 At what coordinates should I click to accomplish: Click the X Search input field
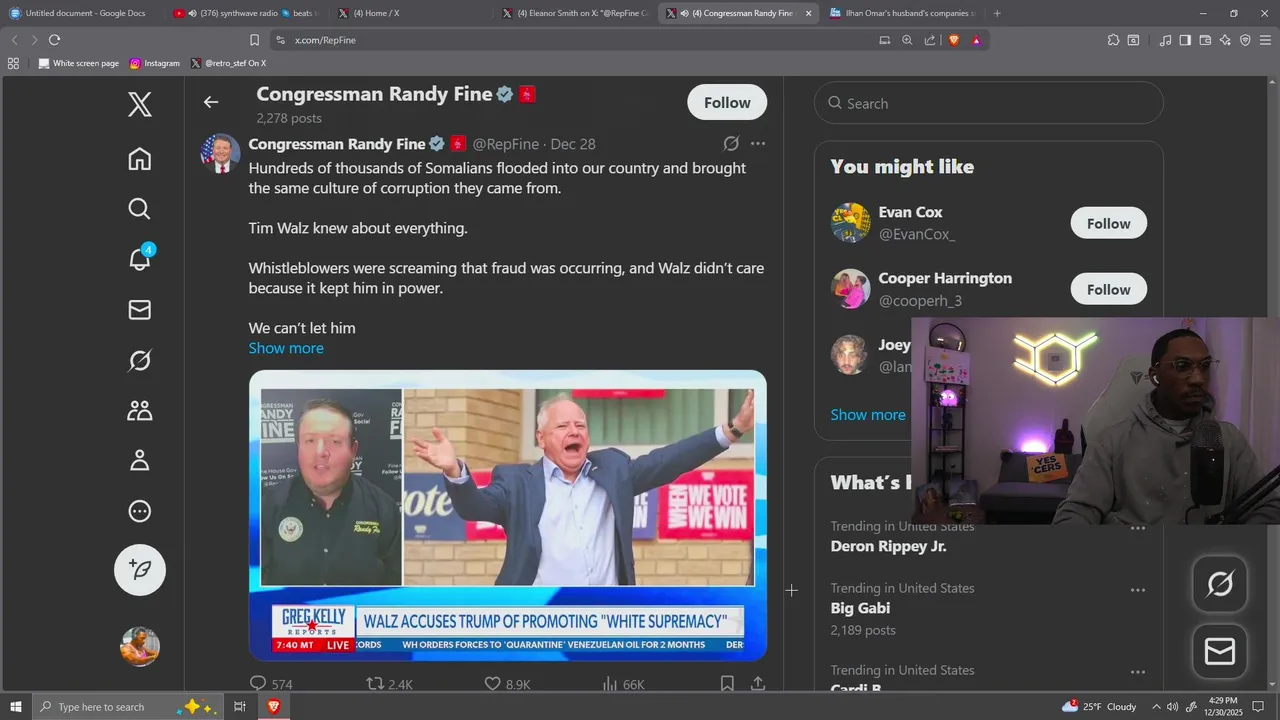(989, 103)
